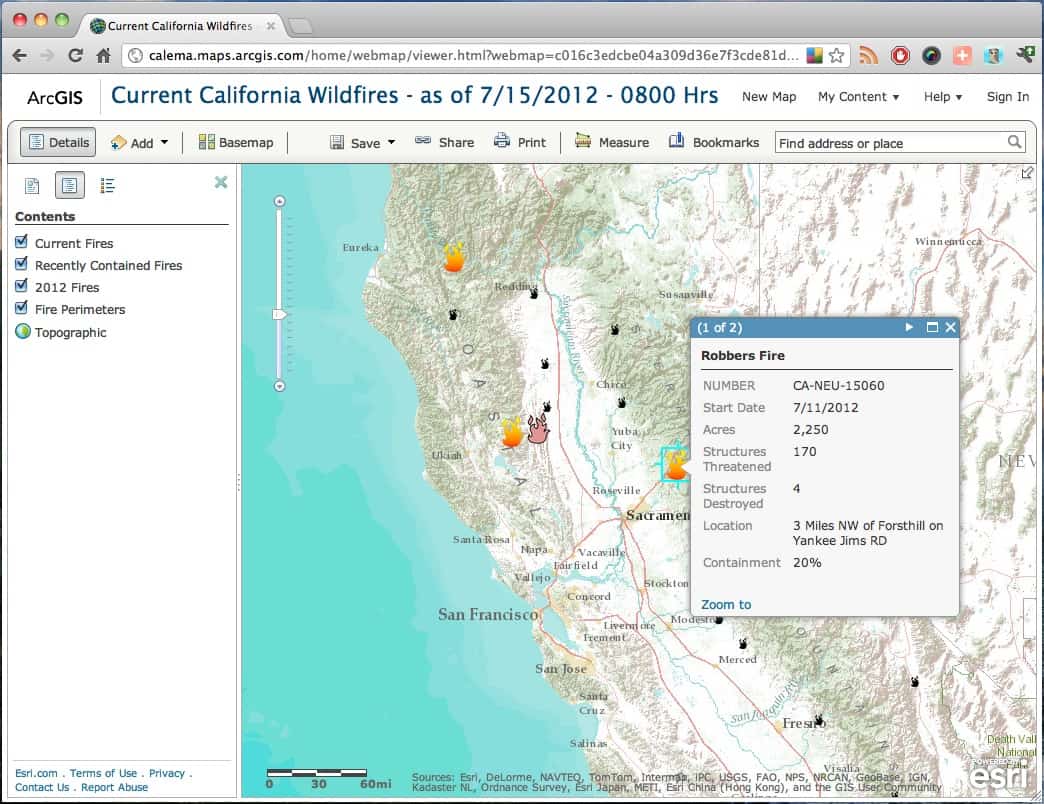Click the Sign In link
The height and width of the screenshot is (804, 1044).
pyautogui.click(x=1007, y=97)
